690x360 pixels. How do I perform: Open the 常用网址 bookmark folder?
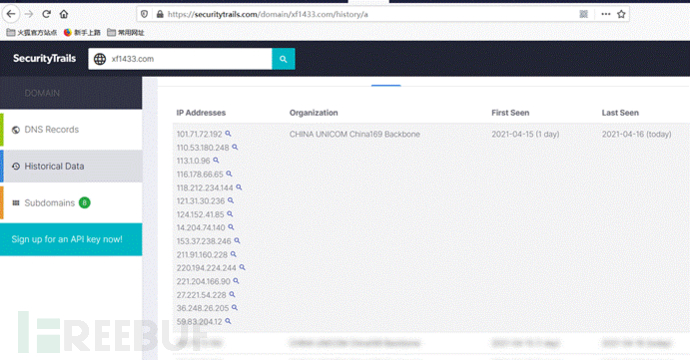126,33
